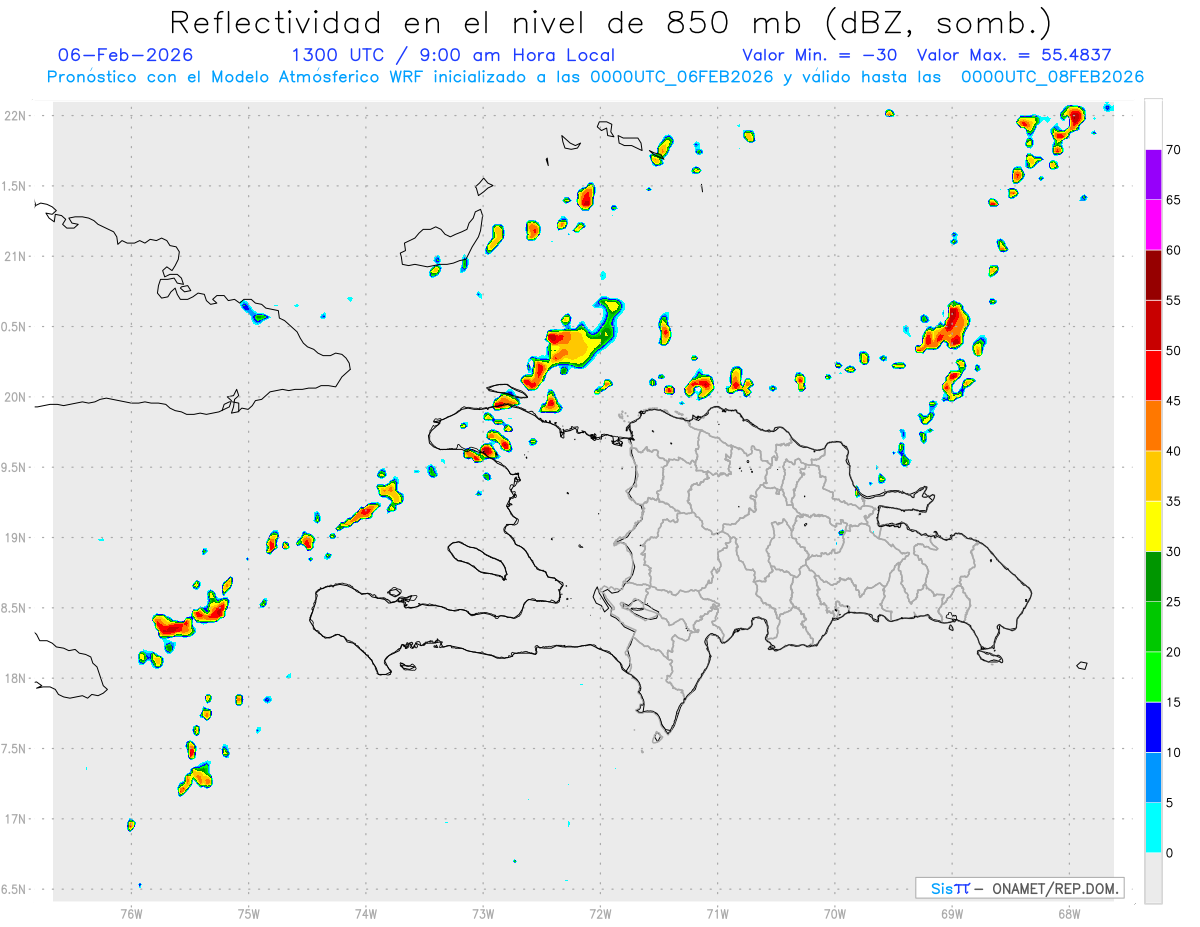Image resolution: width=1200 pixels, height=927 pixels.
Task: Click the latitude axis label "18N"
Action: pyautogui.click(x=16, y=678)
